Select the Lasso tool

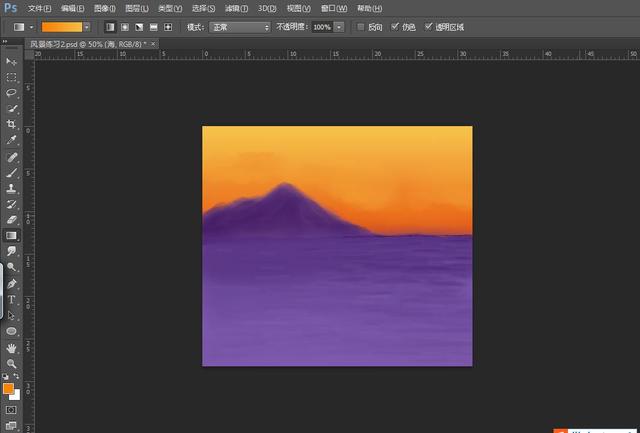pos(12,92)
